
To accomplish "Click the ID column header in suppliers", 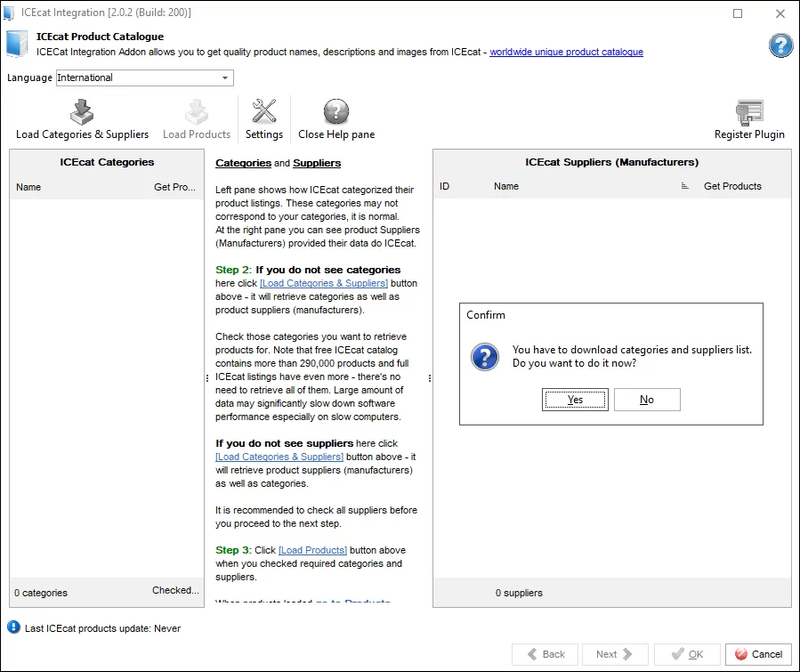I will [445, 186].
